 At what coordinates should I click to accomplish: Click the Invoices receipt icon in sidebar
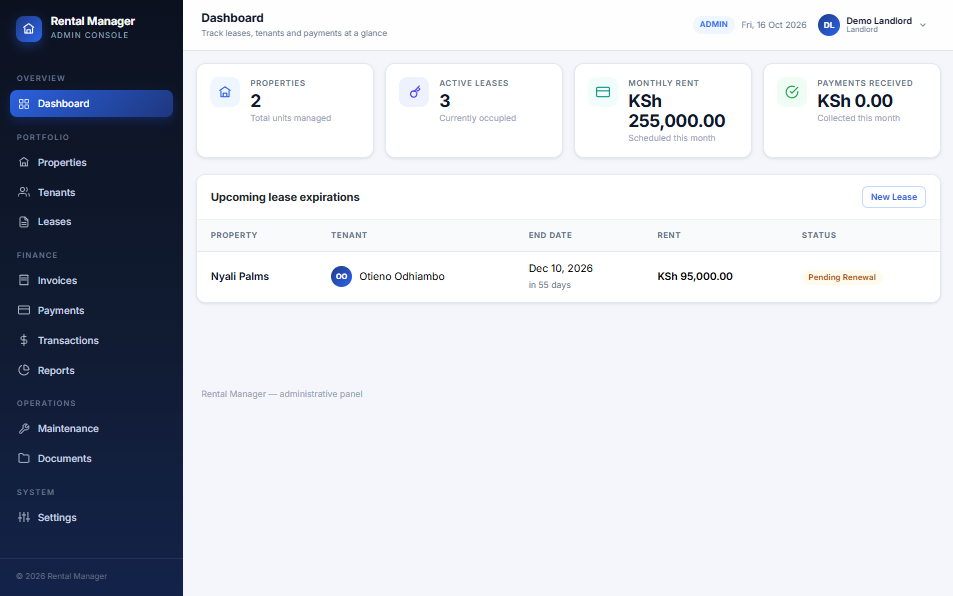tap(24, 280)
